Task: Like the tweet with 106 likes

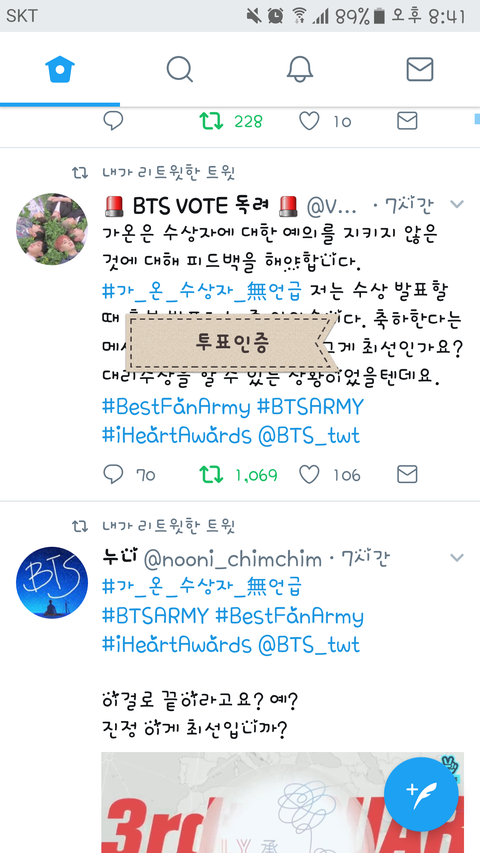Action: 309,475
